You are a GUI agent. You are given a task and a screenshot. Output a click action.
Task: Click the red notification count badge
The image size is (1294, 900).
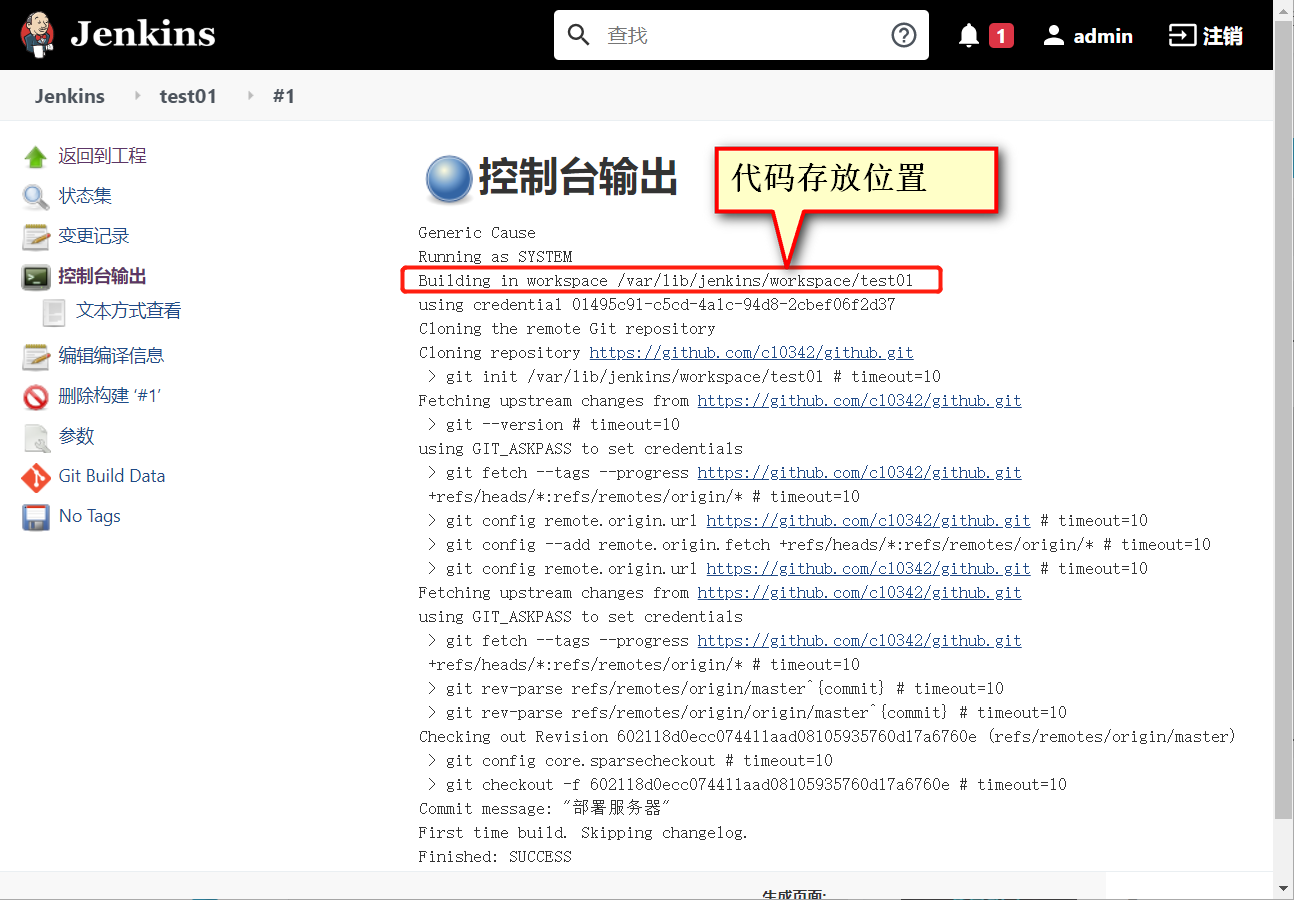click(1001, 36)
